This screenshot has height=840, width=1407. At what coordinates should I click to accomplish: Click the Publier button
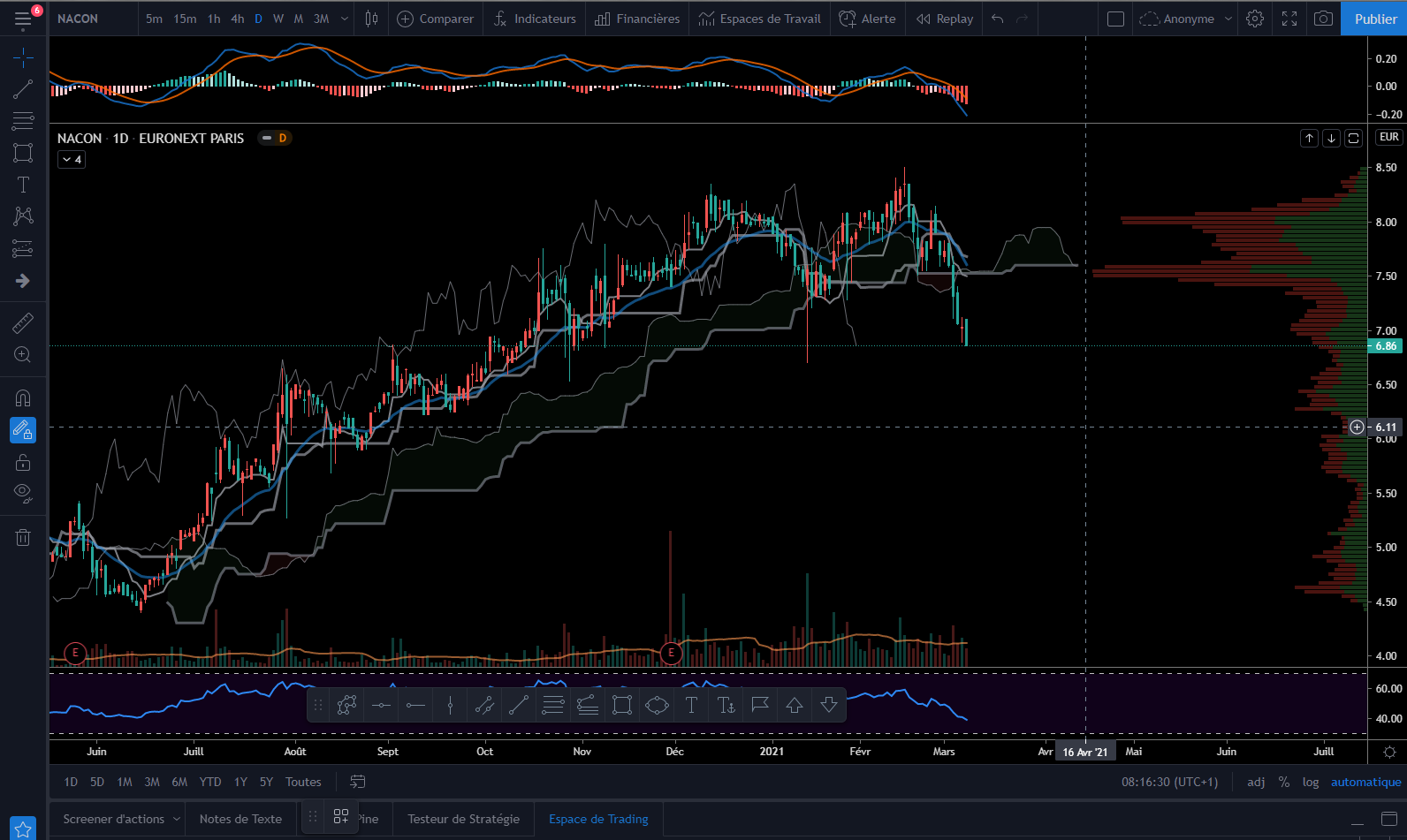click(1374, 19)
